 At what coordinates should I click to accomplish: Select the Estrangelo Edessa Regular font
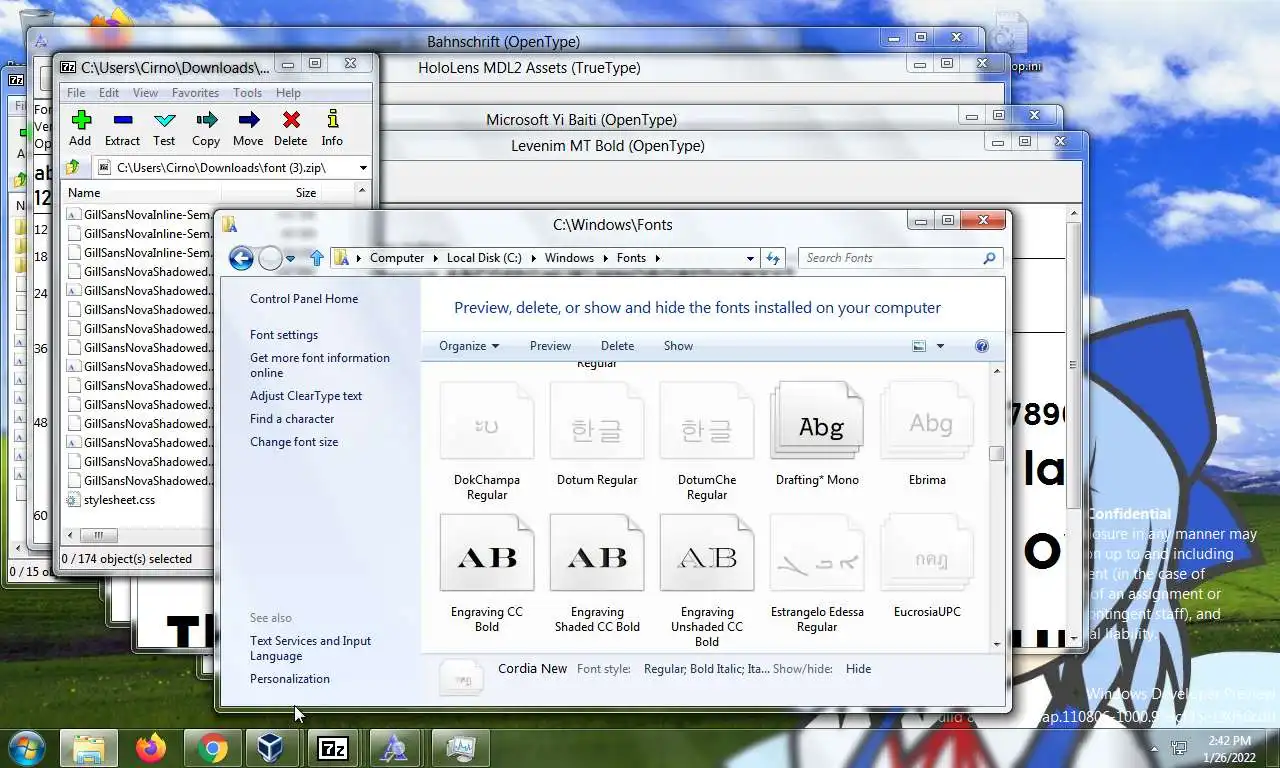[817, 574]
